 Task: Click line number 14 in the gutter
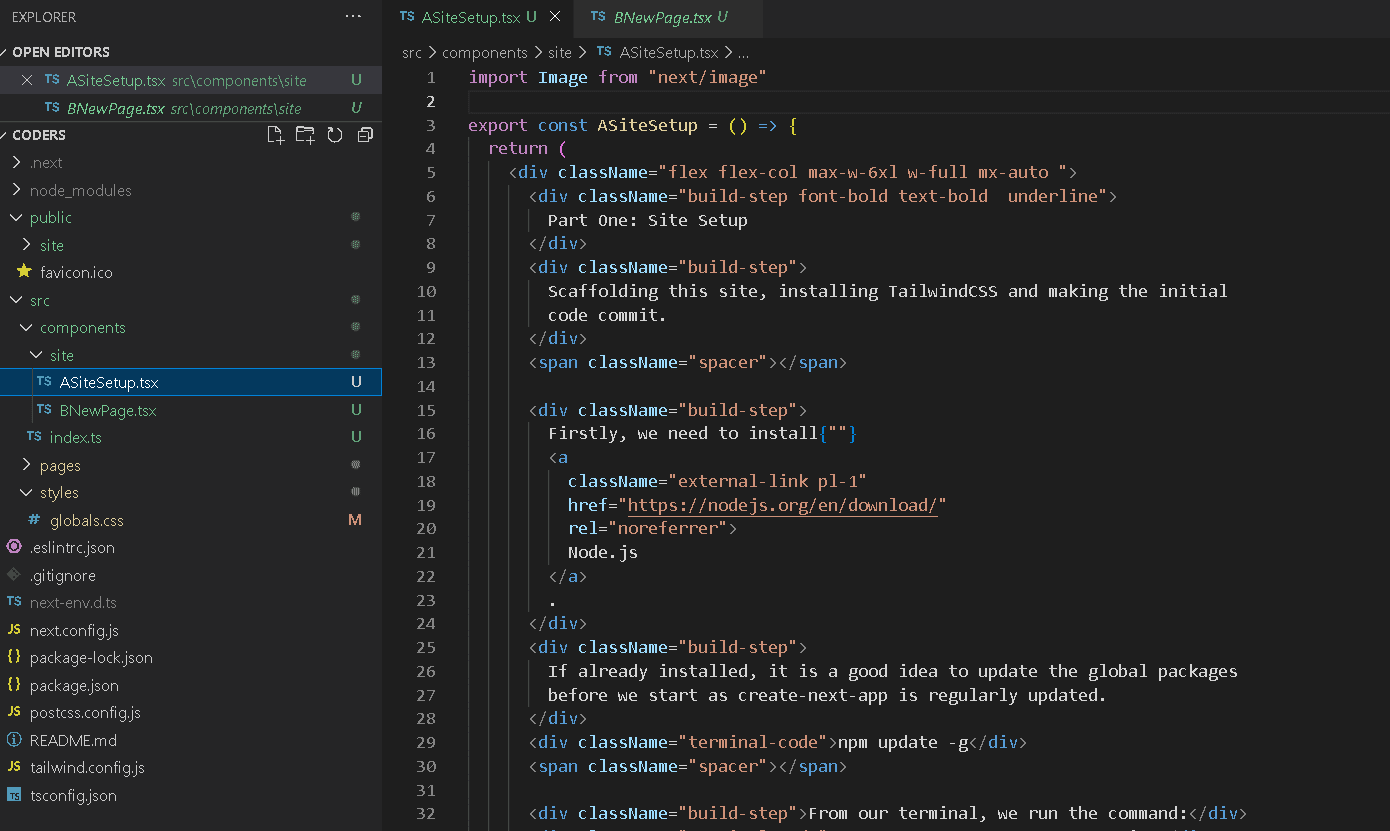coord(426,386)
